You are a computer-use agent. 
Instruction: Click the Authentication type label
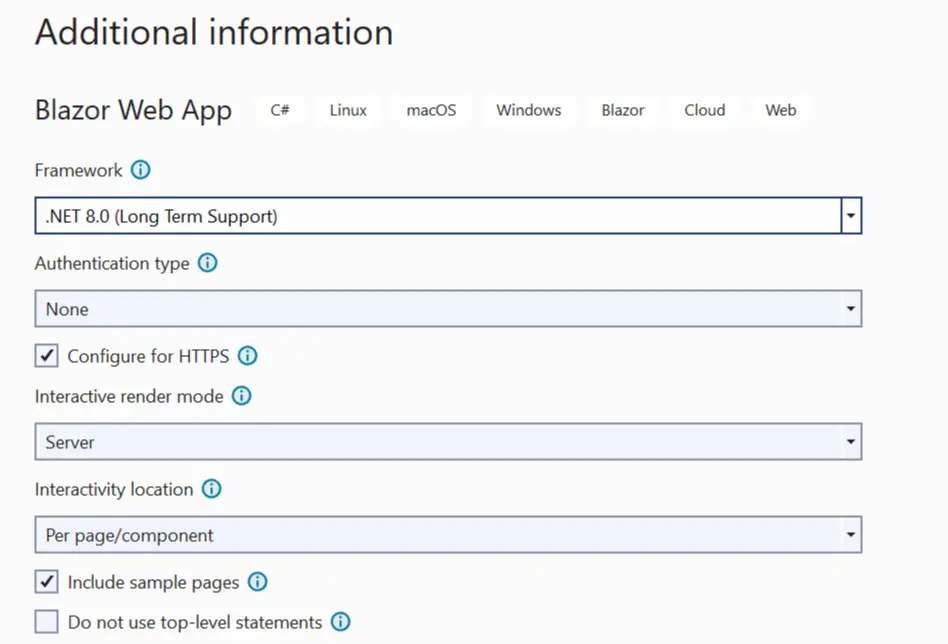point(112,264)
